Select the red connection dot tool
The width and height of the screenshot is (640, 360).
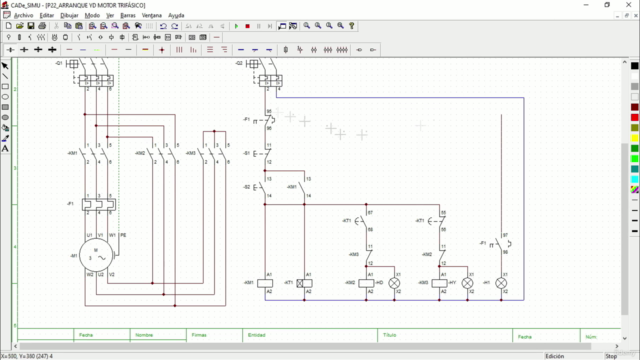point(162,50)
